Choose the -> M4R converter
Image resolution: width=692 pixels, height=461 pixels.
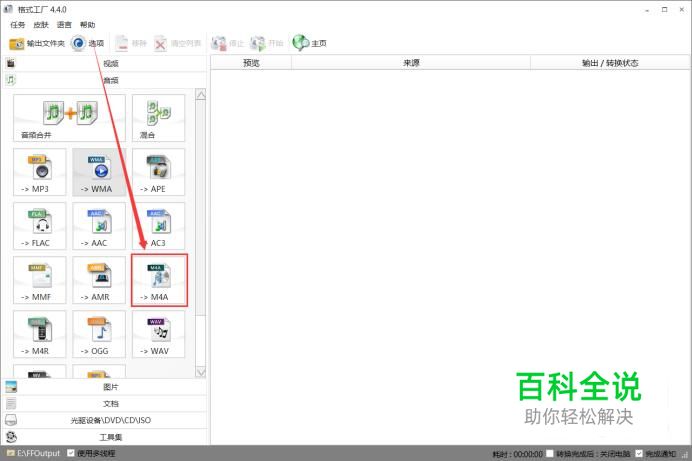40,334
